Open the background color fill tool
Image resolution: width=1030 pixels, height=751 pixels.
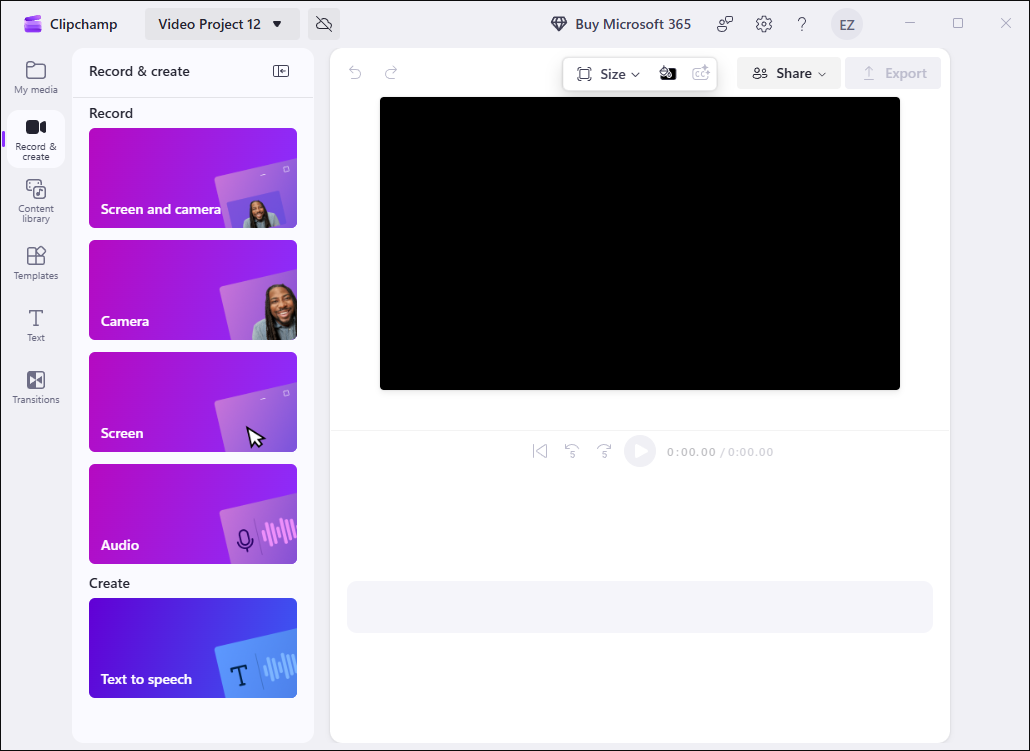click(x=668, y=73)
